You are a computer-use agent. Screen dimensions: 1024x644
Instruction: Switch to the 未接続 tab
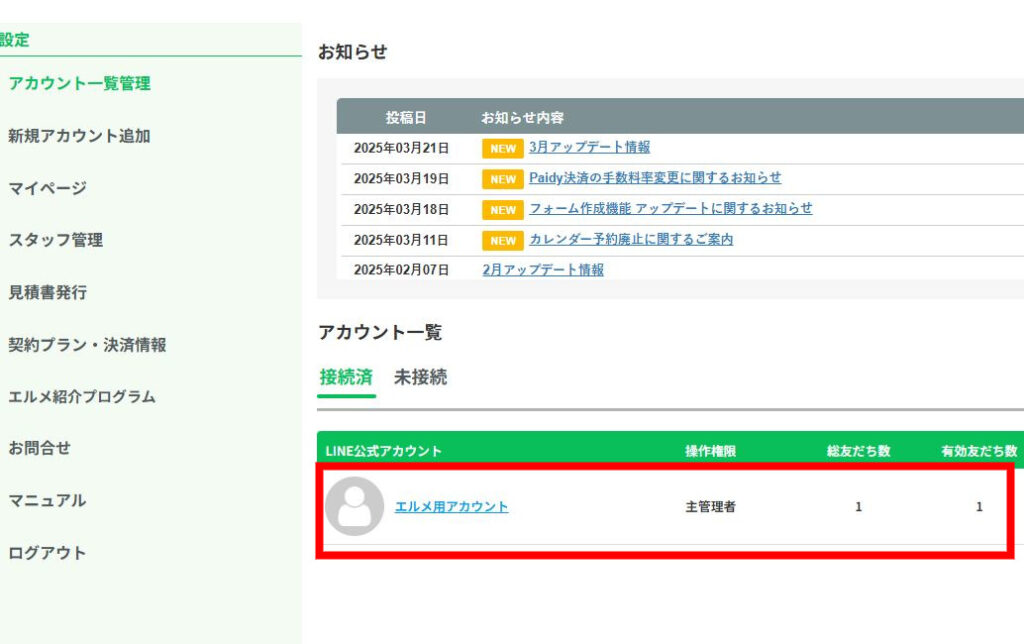420,378
